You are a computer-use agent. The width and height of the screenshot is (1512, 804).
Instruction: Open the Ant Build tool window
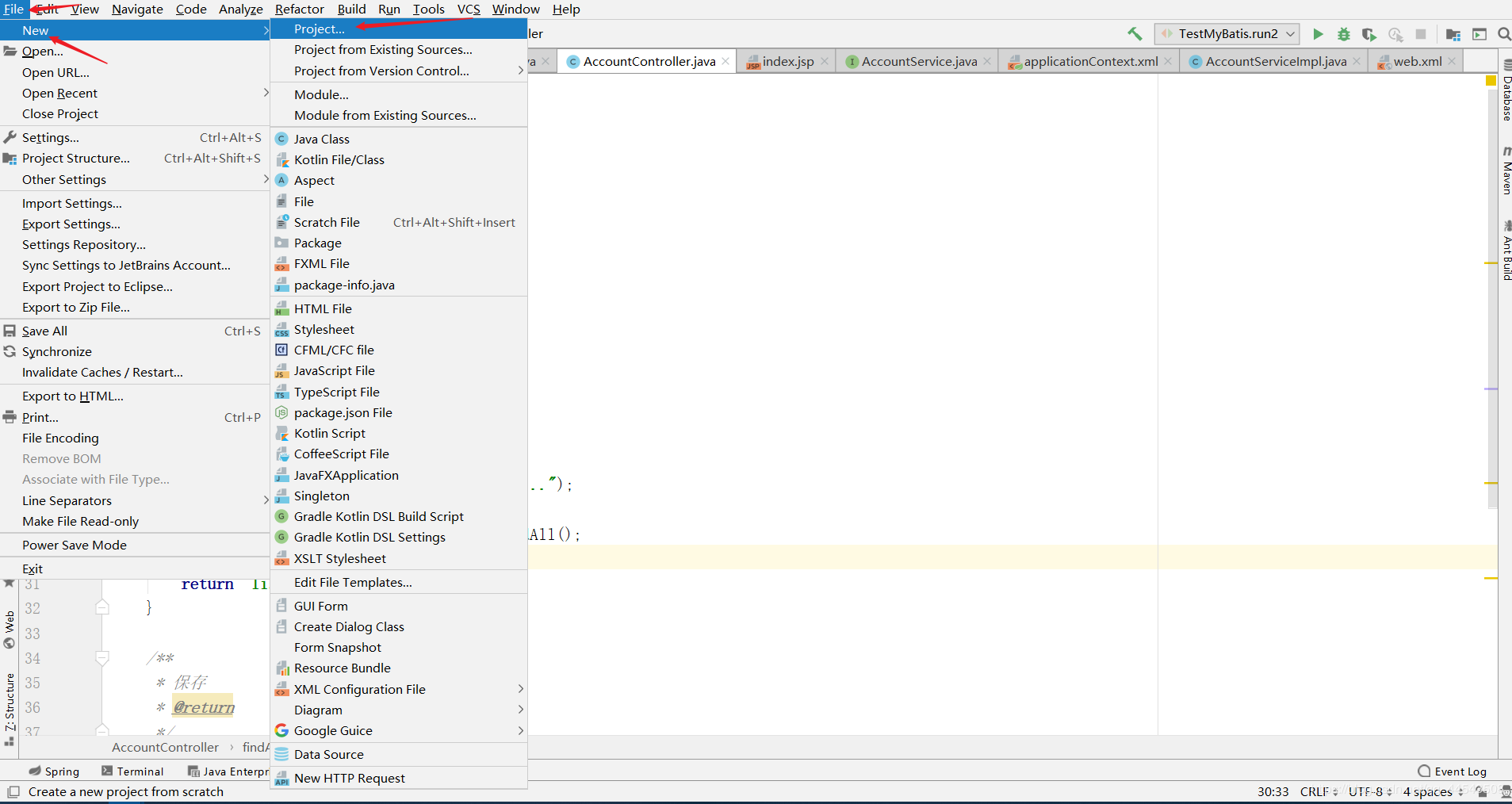(x=1506, y=251)
